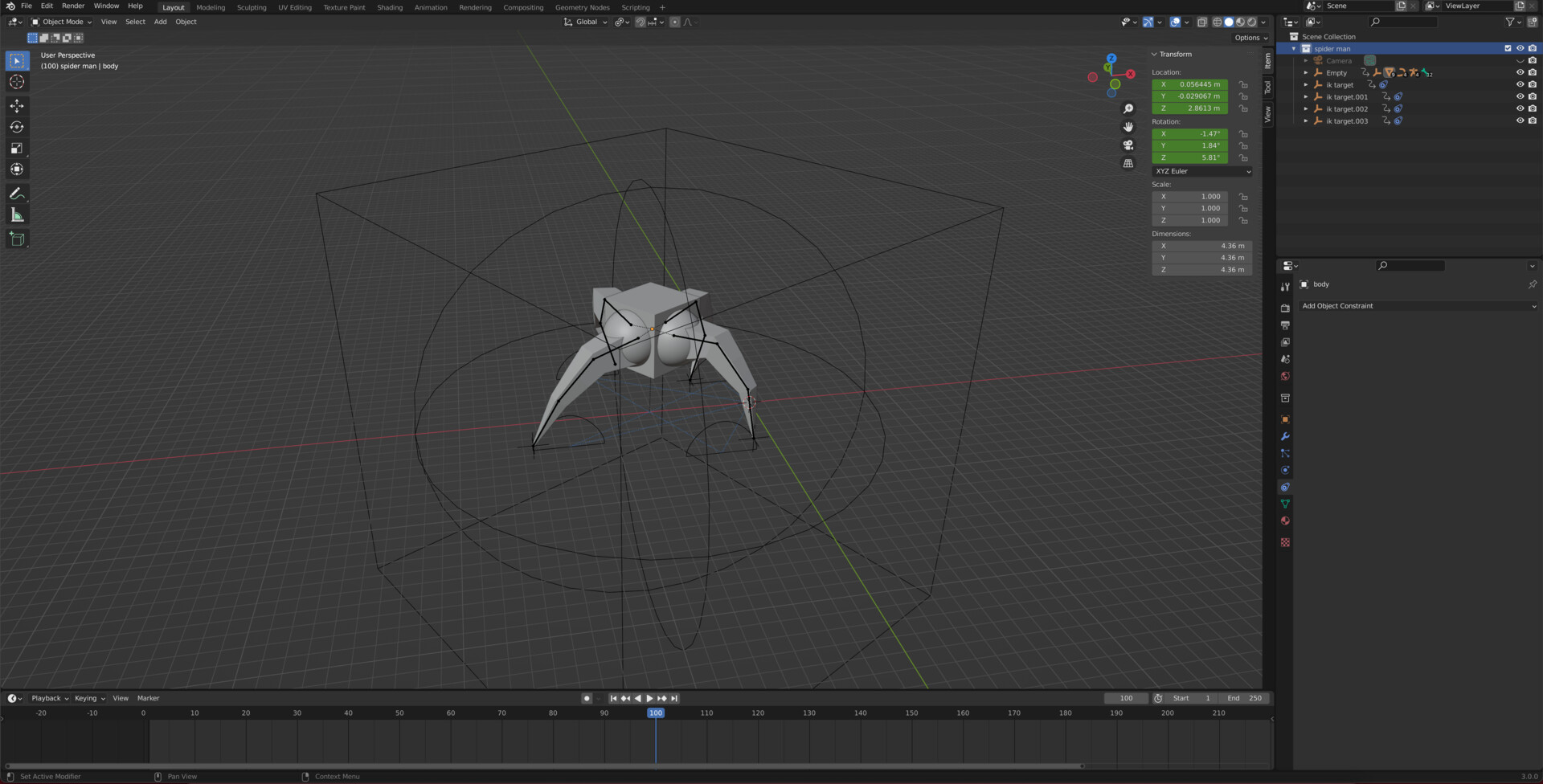Open the XYZ Euler rotation mode dropdown
Image resolution: width=1543 pixels, height=784 pixels.
[x=1202, y=171]
